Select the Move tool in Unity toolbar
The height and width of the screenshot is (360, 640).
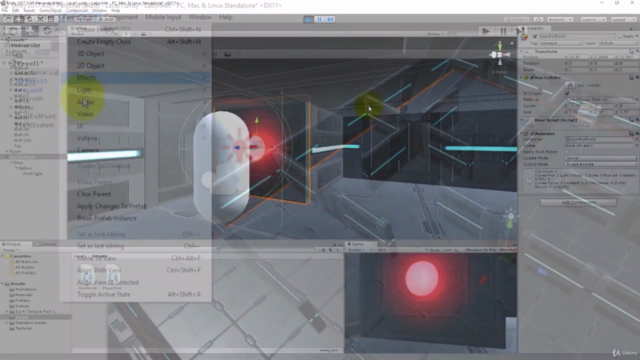(18, 19)
